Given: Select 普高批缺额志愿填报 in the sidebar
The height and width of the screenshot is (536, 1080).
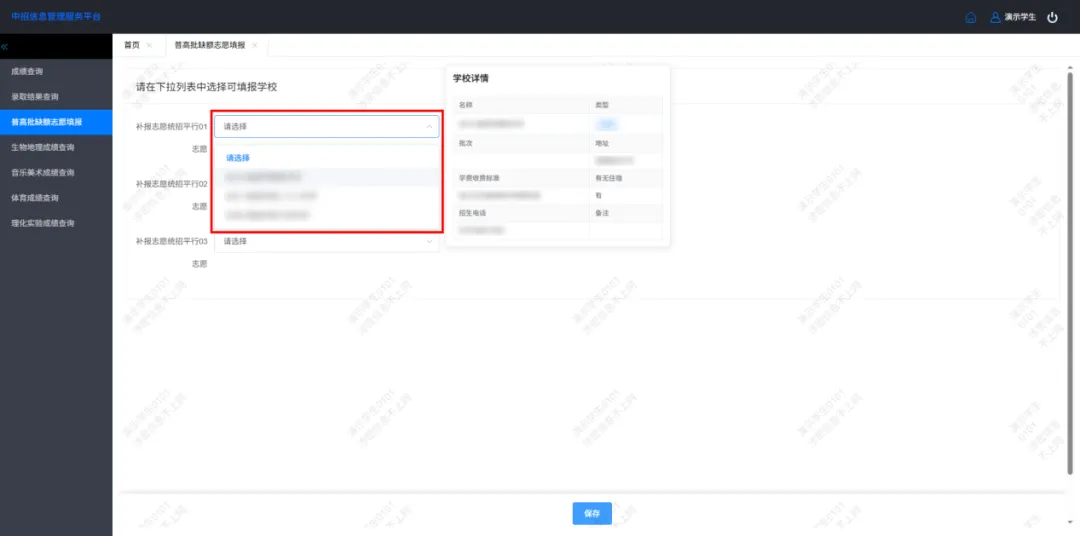Looking at the screenshot, I should (x=56, y=123).
